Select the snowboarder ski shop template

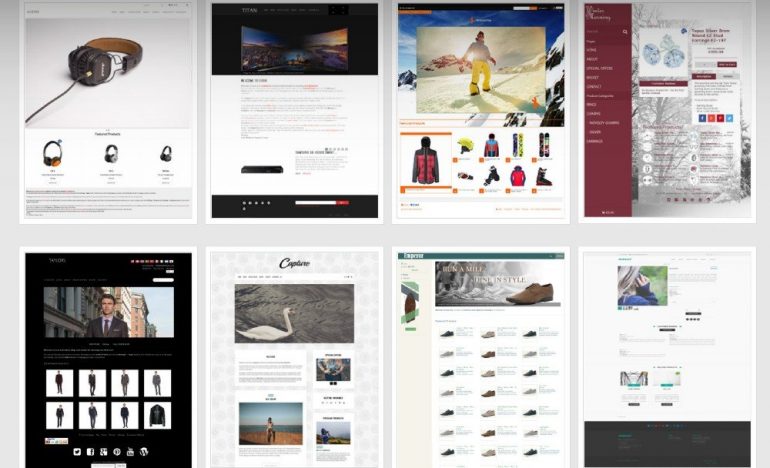tap(479, 112)
